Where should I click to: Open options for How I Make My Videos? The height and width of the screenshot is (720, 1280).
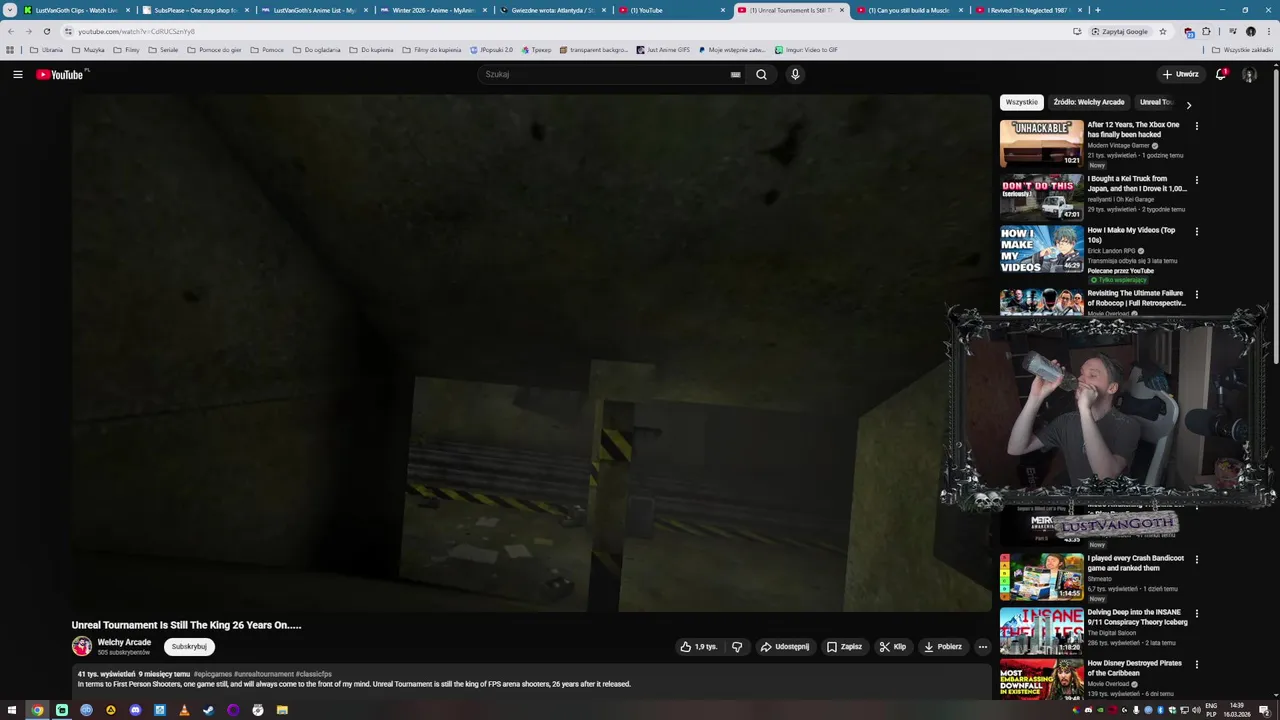point(1196,231)
